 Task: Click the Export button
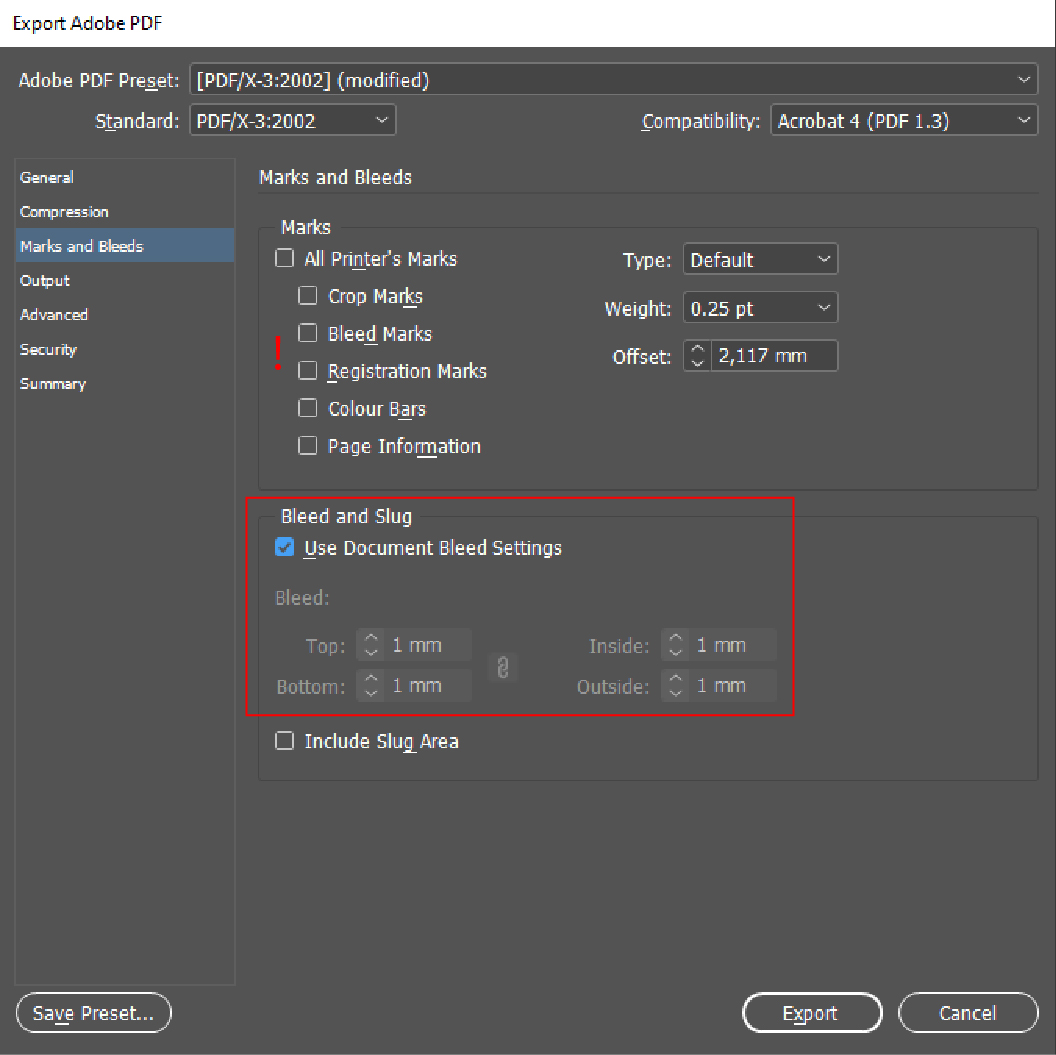(811, 1013)
